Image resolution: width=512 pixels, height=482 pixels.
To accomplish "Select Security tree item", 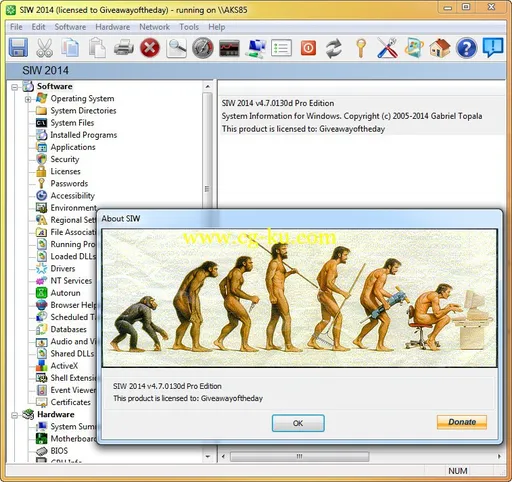I will 65,159.
